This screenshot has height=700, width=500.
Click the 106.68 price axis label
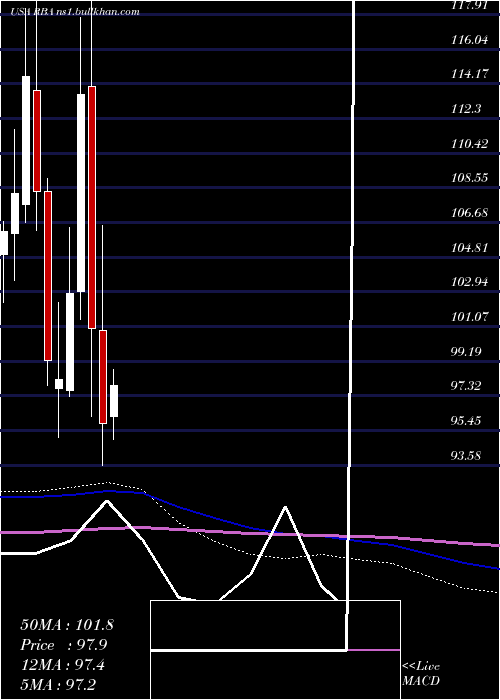tap(470, 213)
